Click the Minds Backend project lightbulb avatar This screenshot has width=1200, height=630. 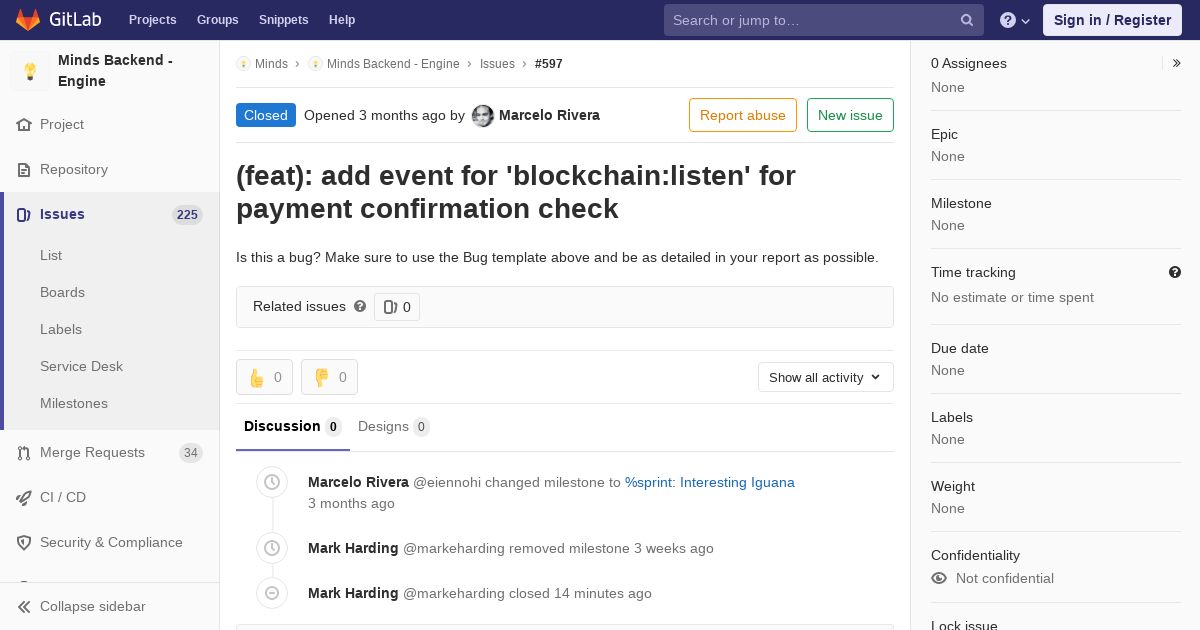tap(30, 71)
